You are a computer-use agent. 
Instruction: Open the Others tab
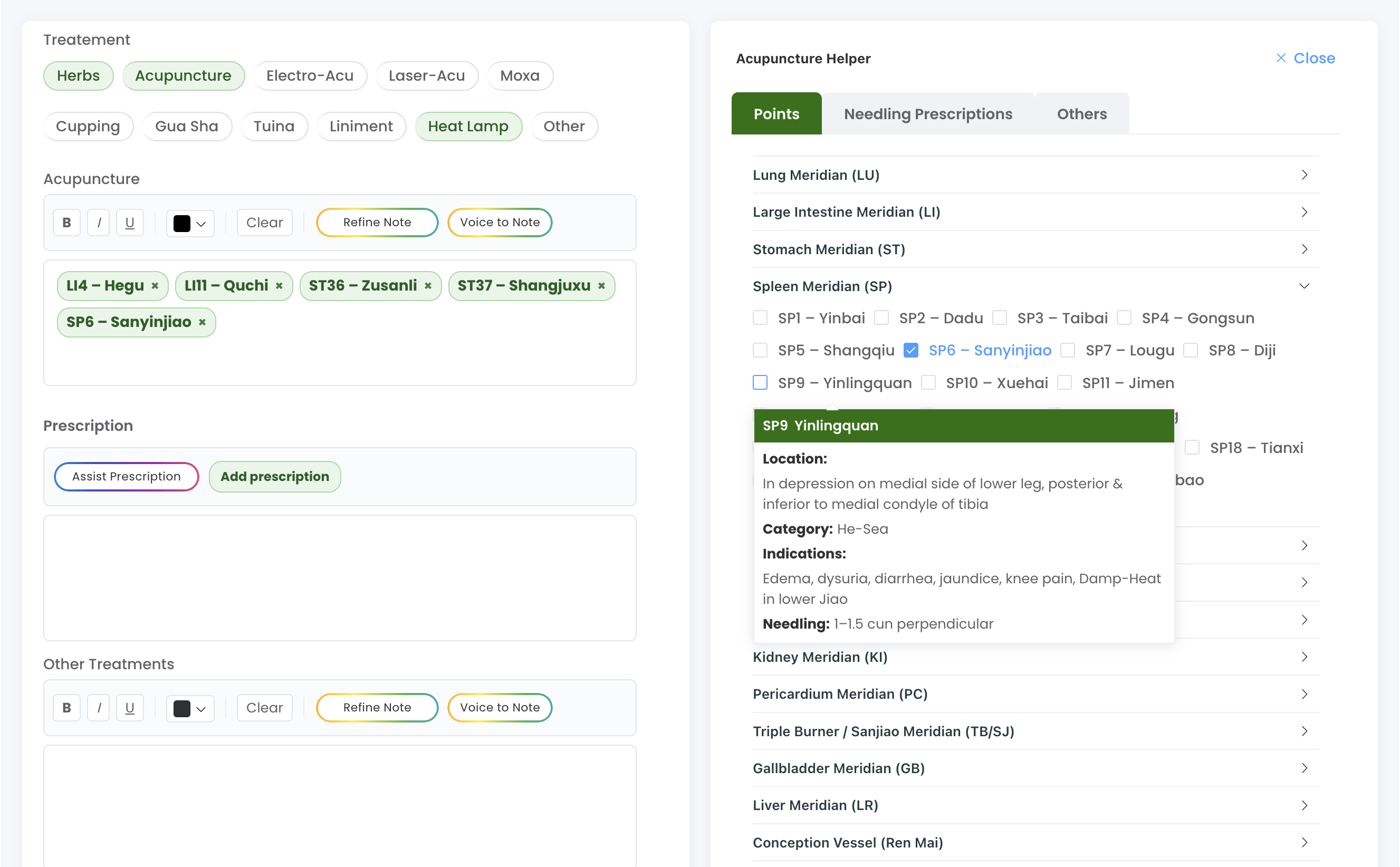1081,114
